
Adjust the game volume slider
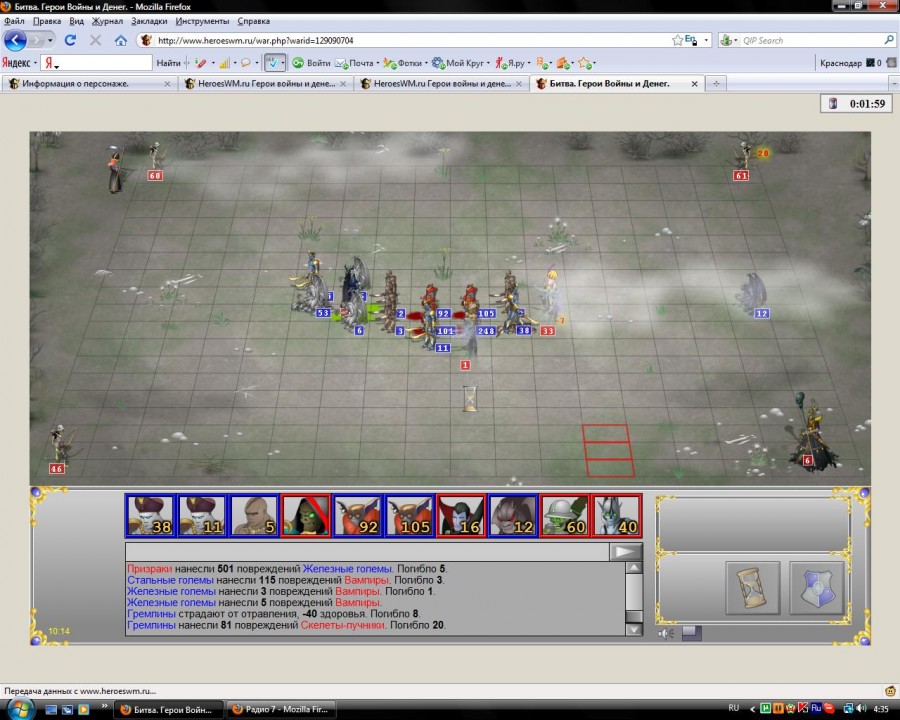coord(692,633)
